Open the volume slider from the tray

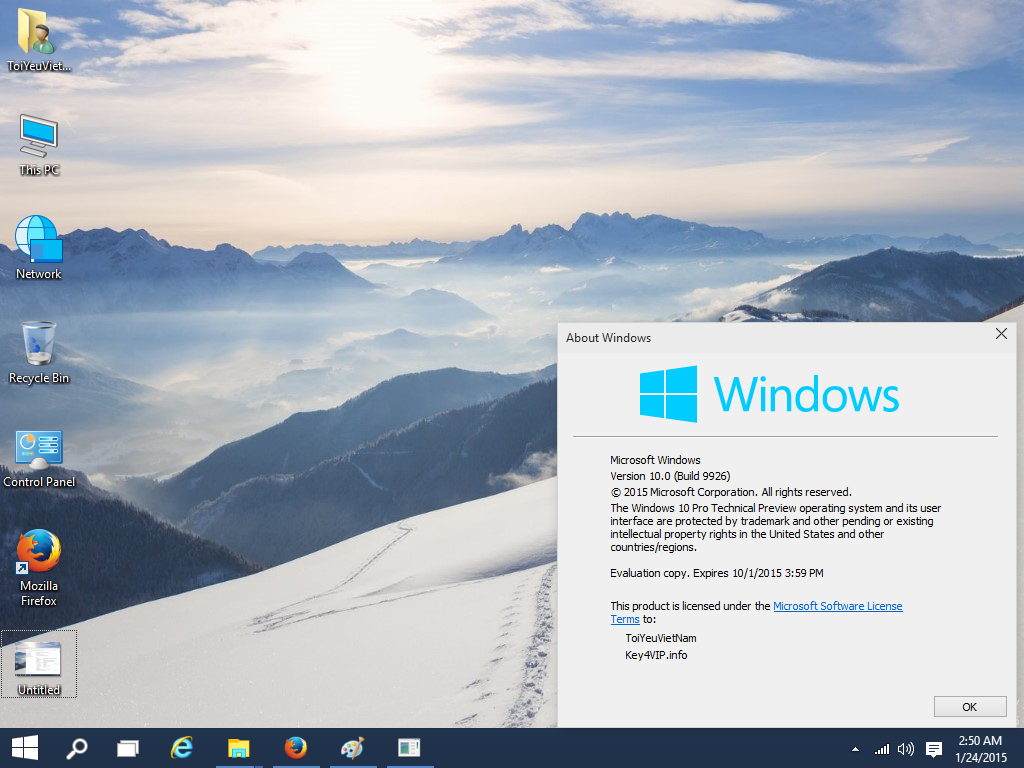[906, 748]
